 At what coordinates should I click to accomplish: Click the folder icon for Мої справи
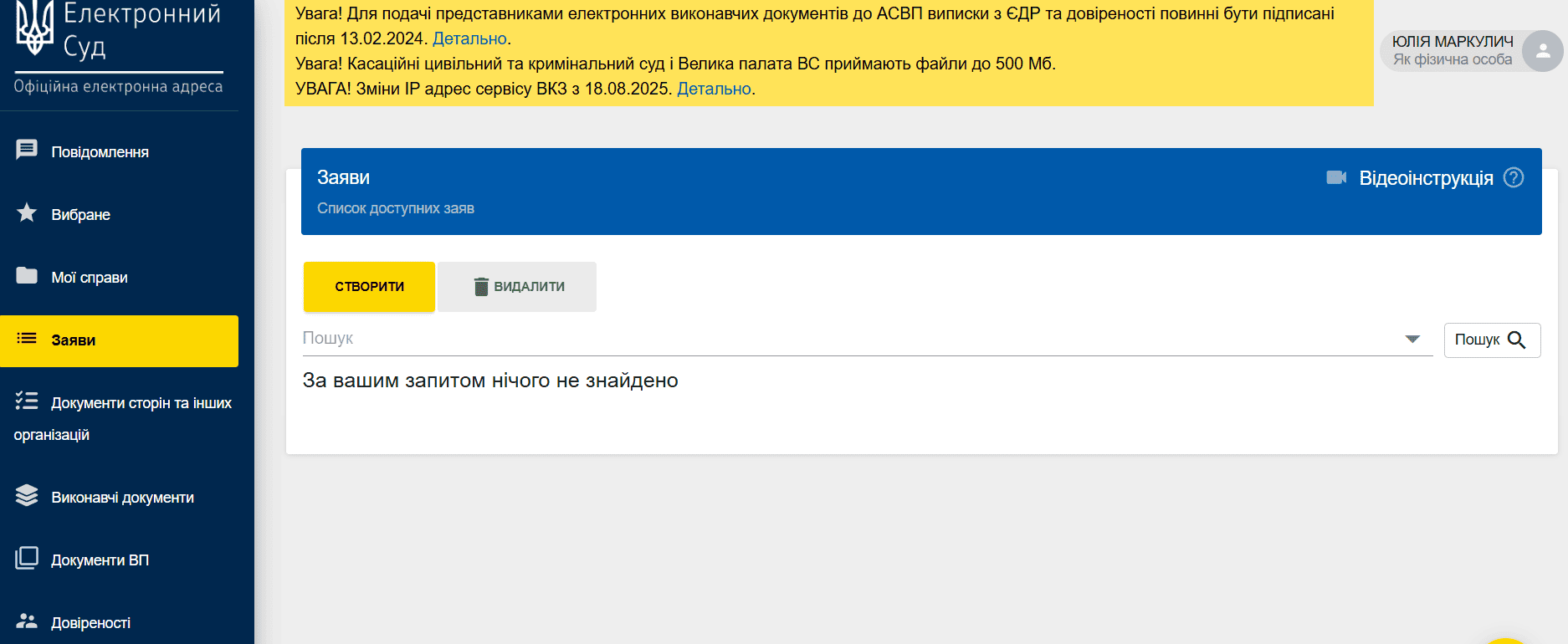tap(27, 276)
